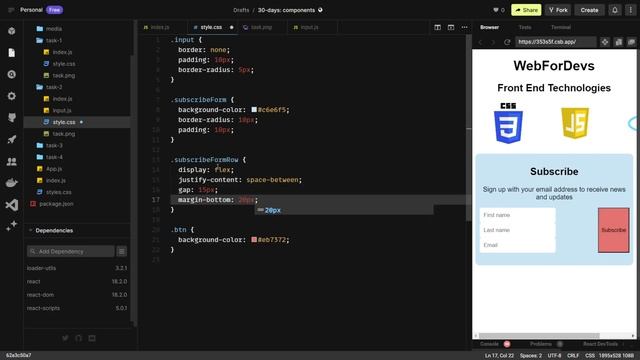
Task: Open the vertical three-dot menu in header
Action: point(631,10)
